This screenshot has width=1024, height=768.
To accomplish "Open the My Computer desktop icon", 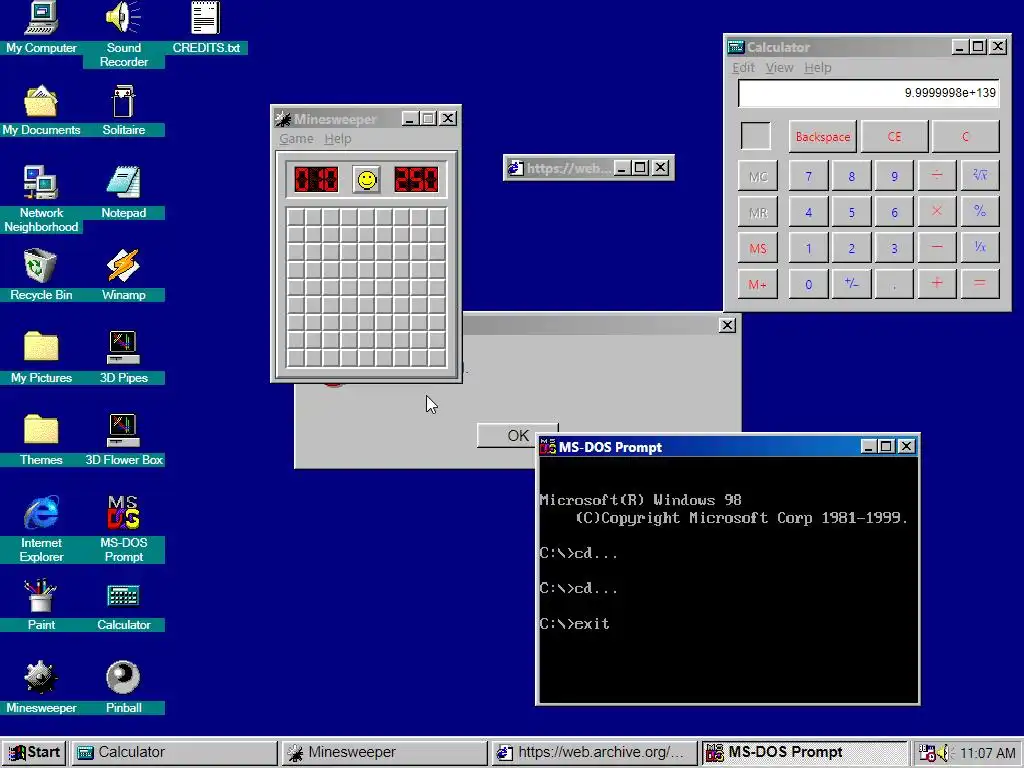I will point(41,27).
